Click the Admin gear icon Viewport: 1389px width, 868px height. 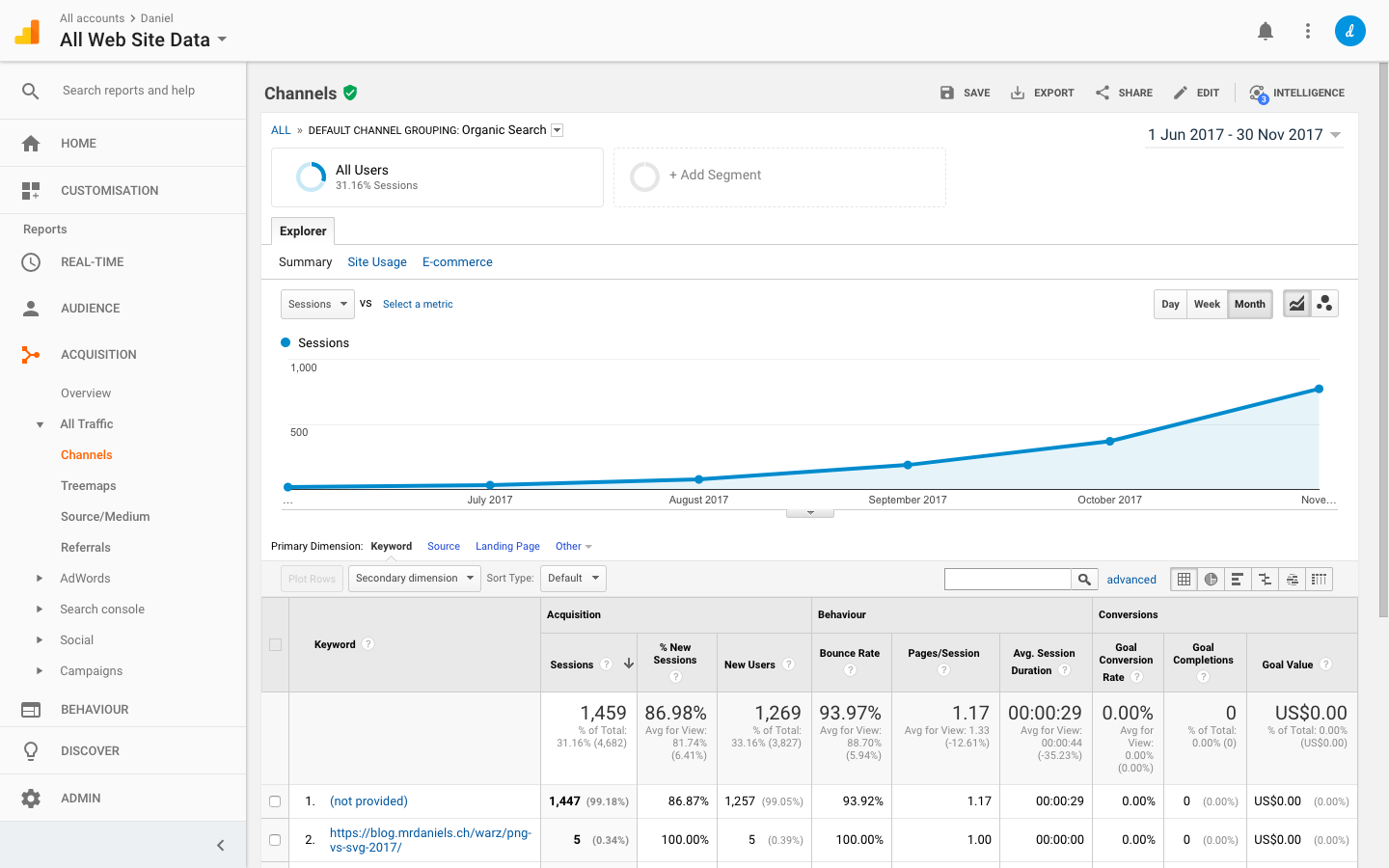(31, 799)
